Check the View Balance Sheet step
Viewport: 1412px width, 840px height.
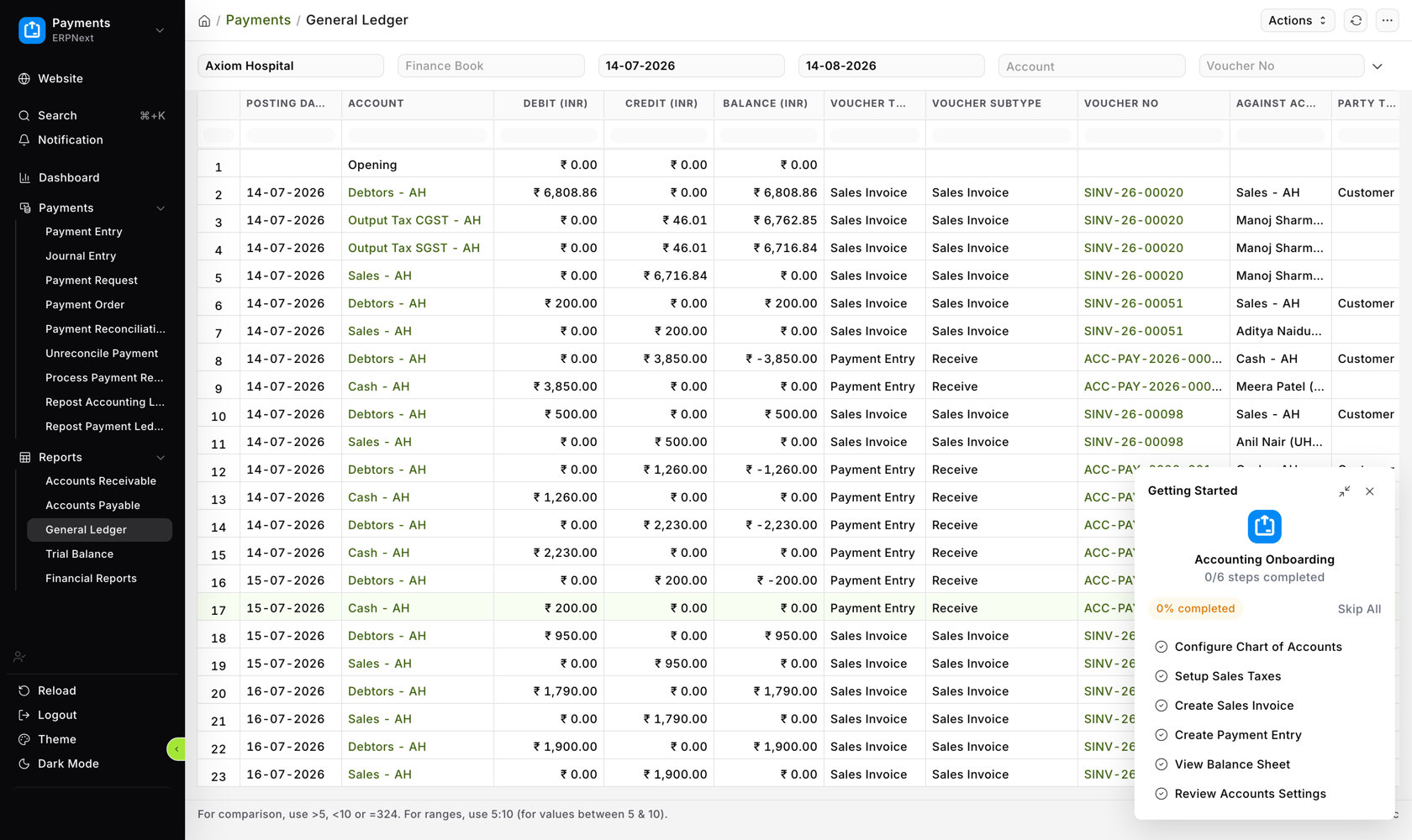(x=1162, y=764)
